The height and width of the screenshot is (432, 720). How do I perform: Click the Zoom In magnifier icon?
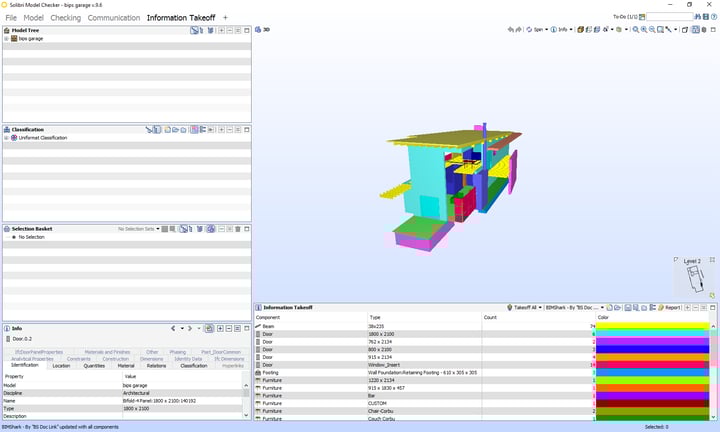[644, 29]
